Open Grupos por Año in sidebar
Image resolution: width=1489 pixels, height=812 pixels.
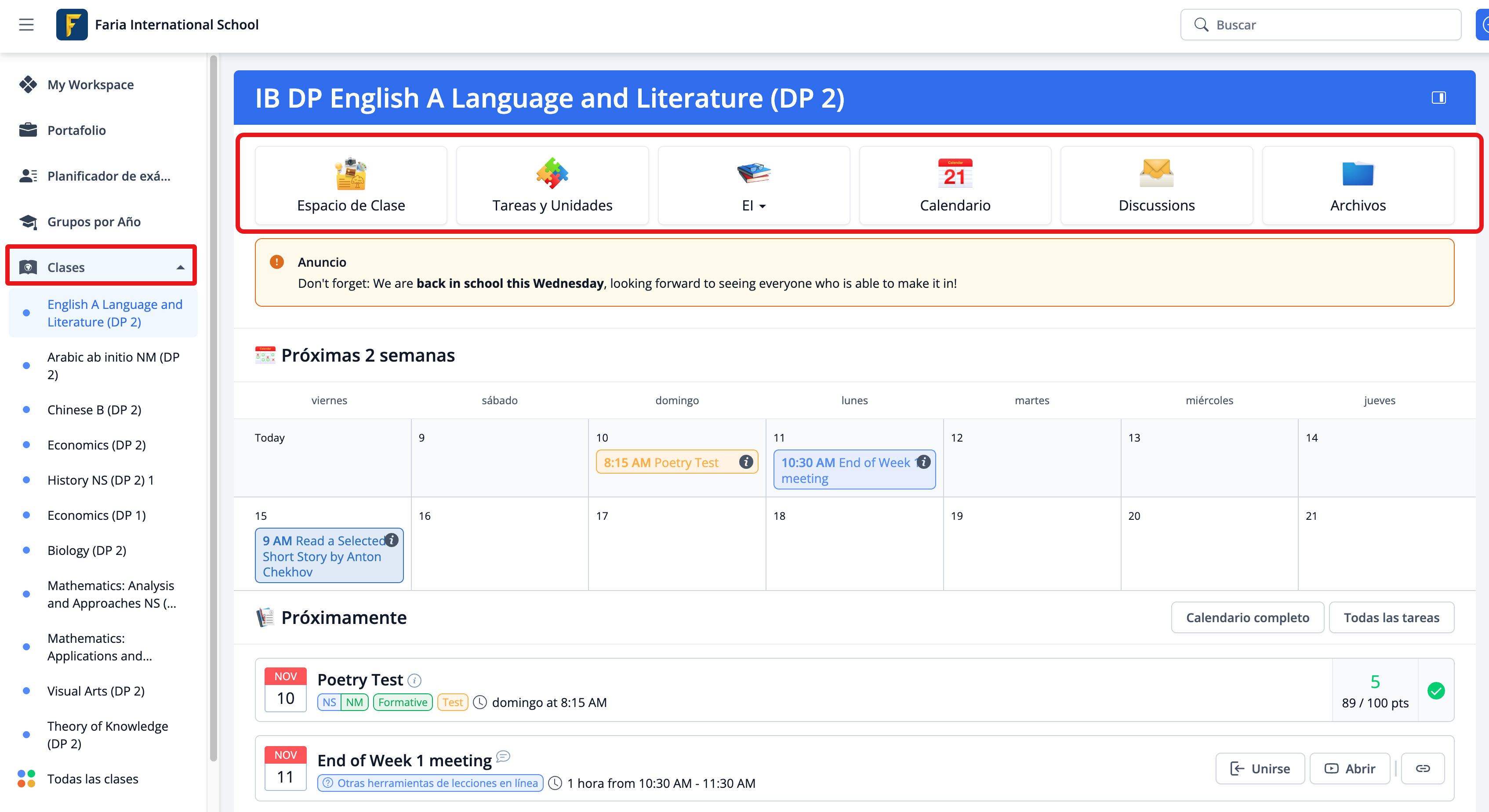click(x=94, y=221)
